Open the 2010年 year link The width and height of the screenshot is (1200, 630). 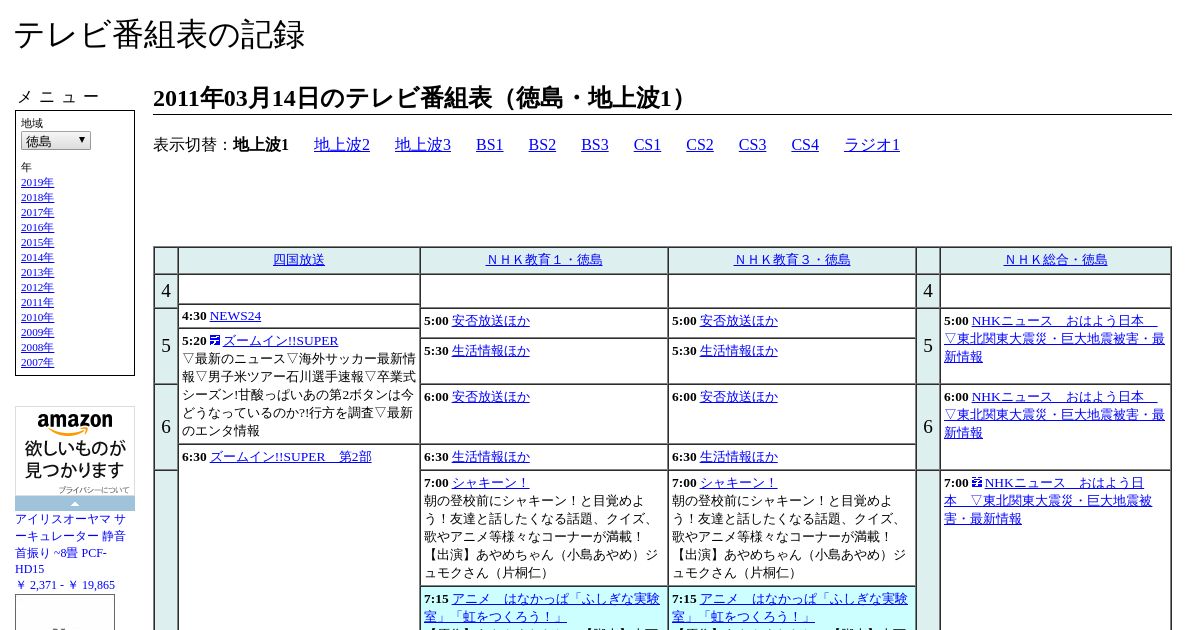click(37, 318)
